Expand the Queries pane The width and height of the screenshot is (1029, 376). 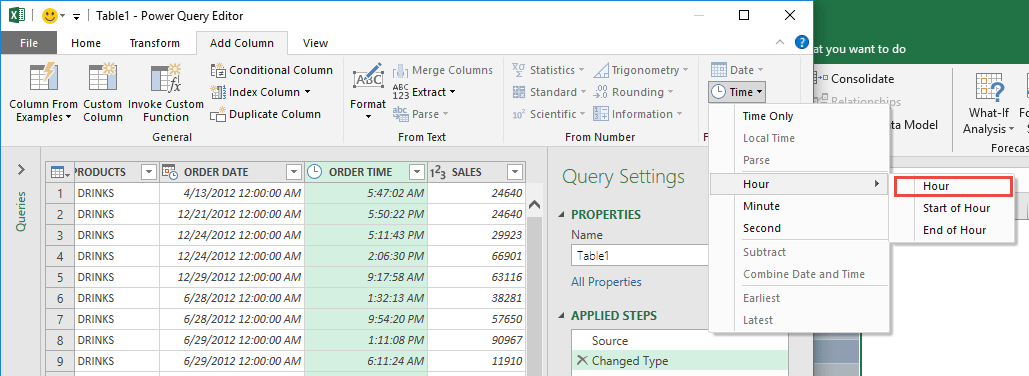click(x=21, y=169)
